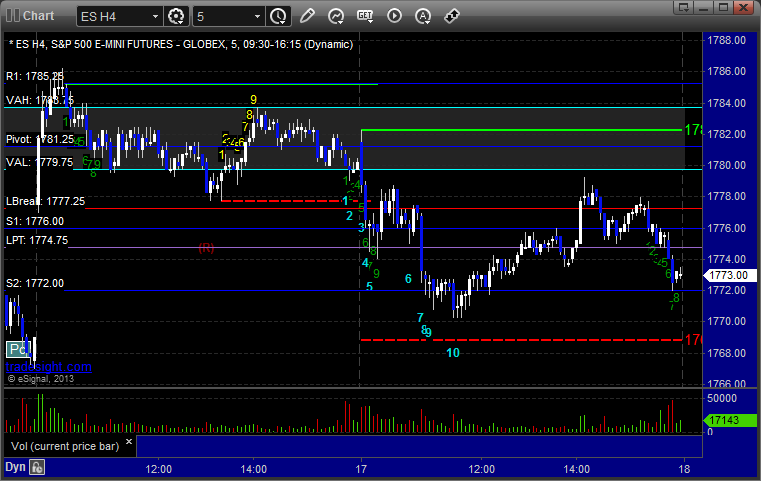Open the chart settings gear menu
The image size is (761, 481).
coord(176,17)
